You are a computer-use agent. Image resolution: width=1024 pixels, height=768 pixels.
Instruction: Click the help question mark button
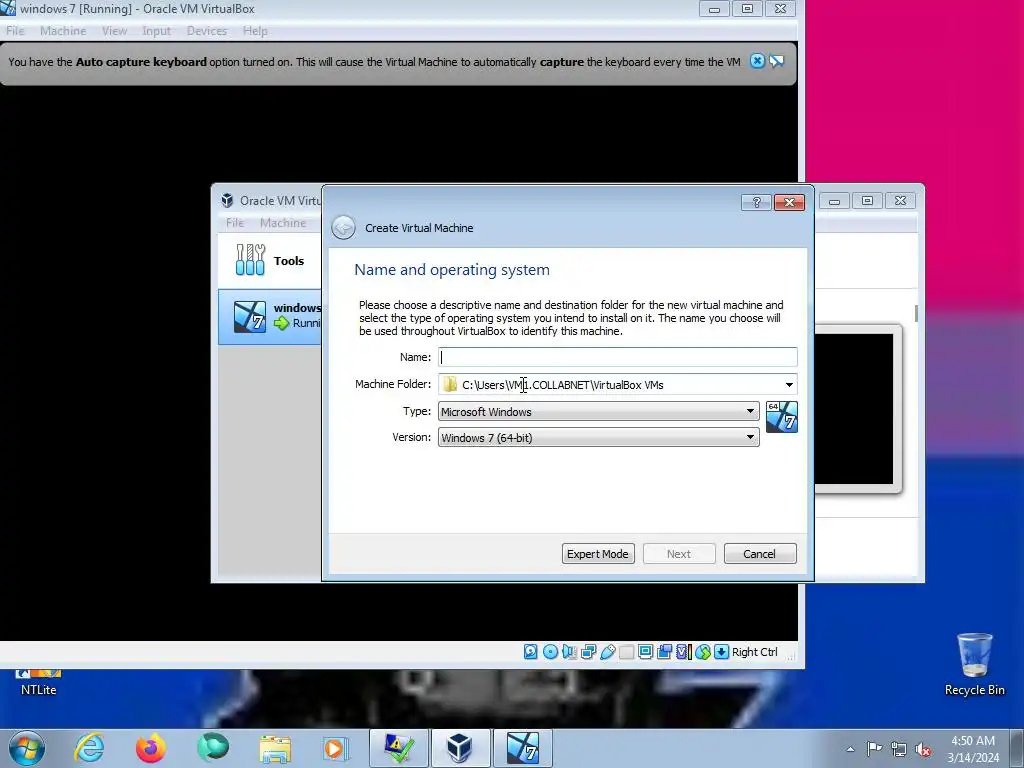[x=756, y=202]
